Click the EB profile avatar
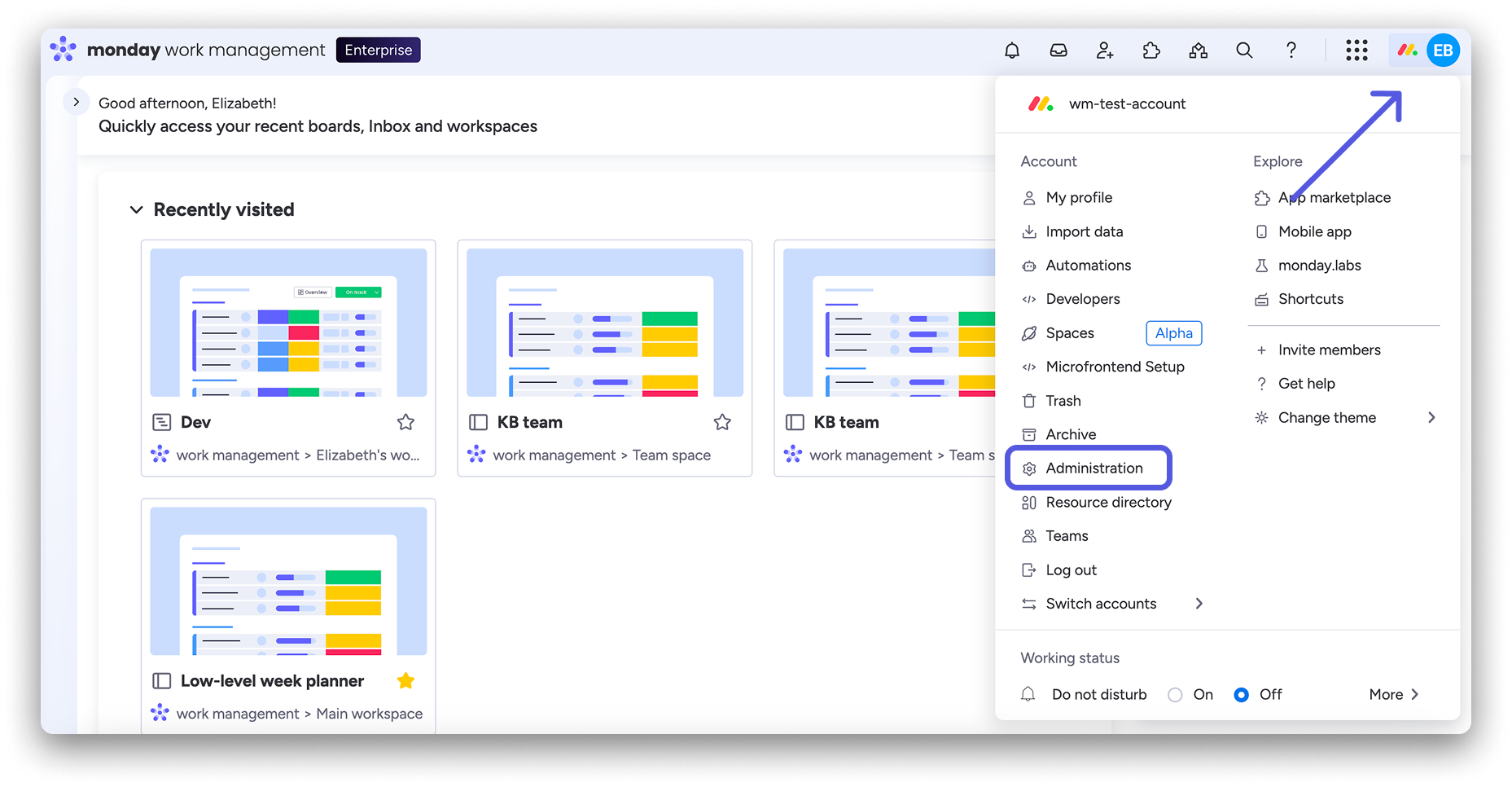Image resolution: width=1512 pixels, height=787 pixels. [x=1443, y=51]
